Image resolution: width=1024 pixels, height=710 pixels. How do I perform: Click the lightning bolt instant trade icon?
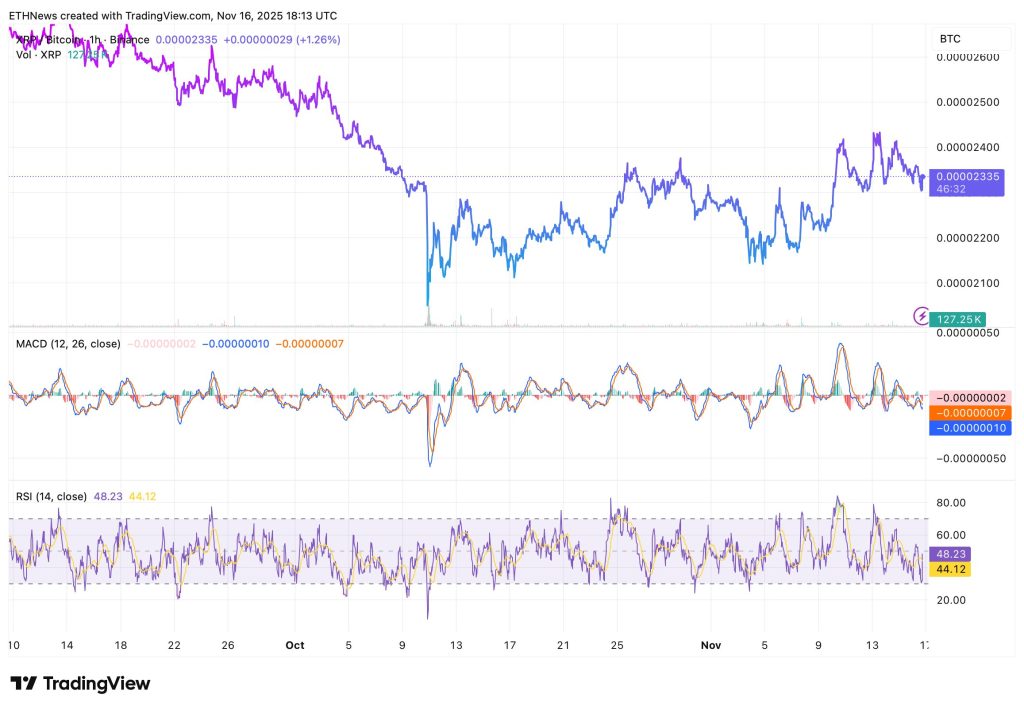pyautogui.click(x=919, y=316)
